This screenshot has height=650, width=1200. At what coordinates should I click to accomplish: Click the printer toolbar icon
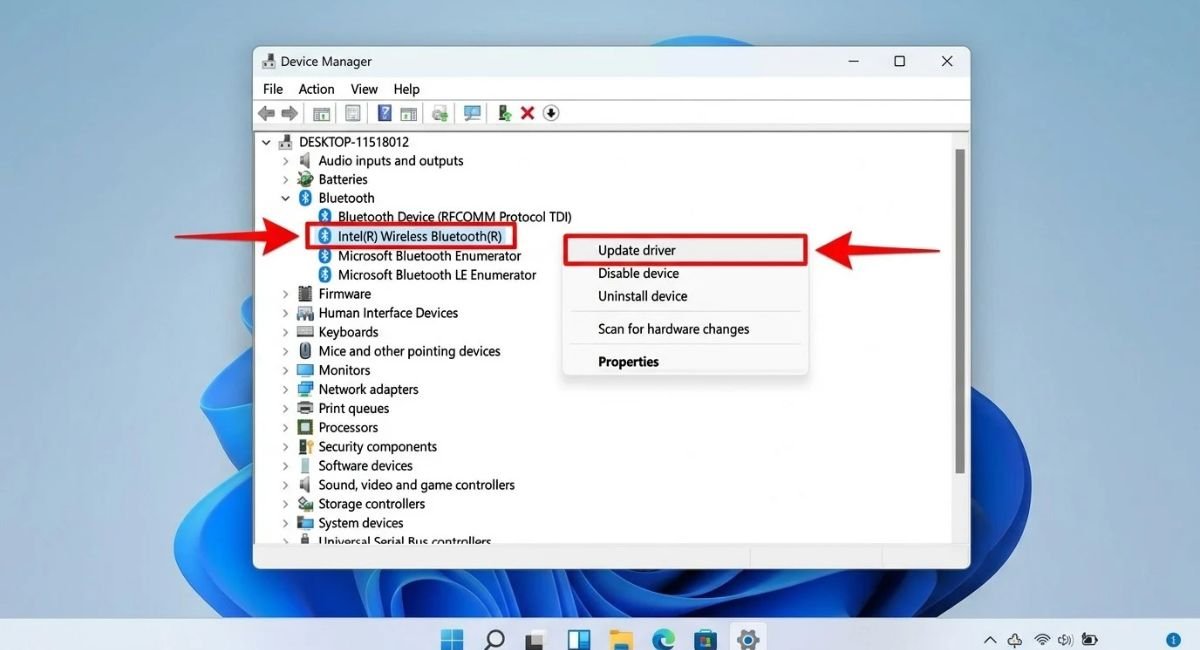(x=440, y=113)
